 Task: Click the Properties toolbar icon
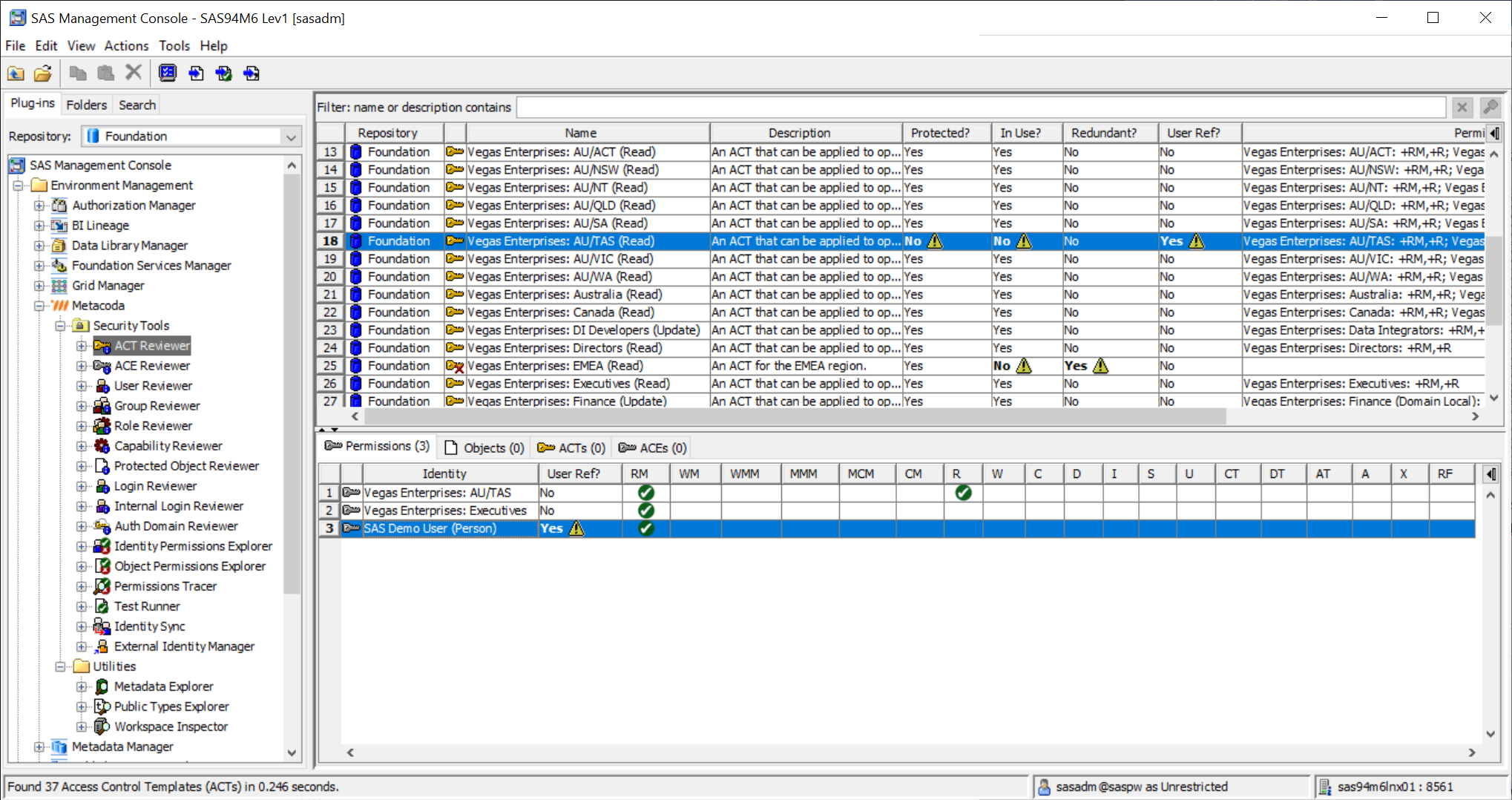click(x=168, y=73)
